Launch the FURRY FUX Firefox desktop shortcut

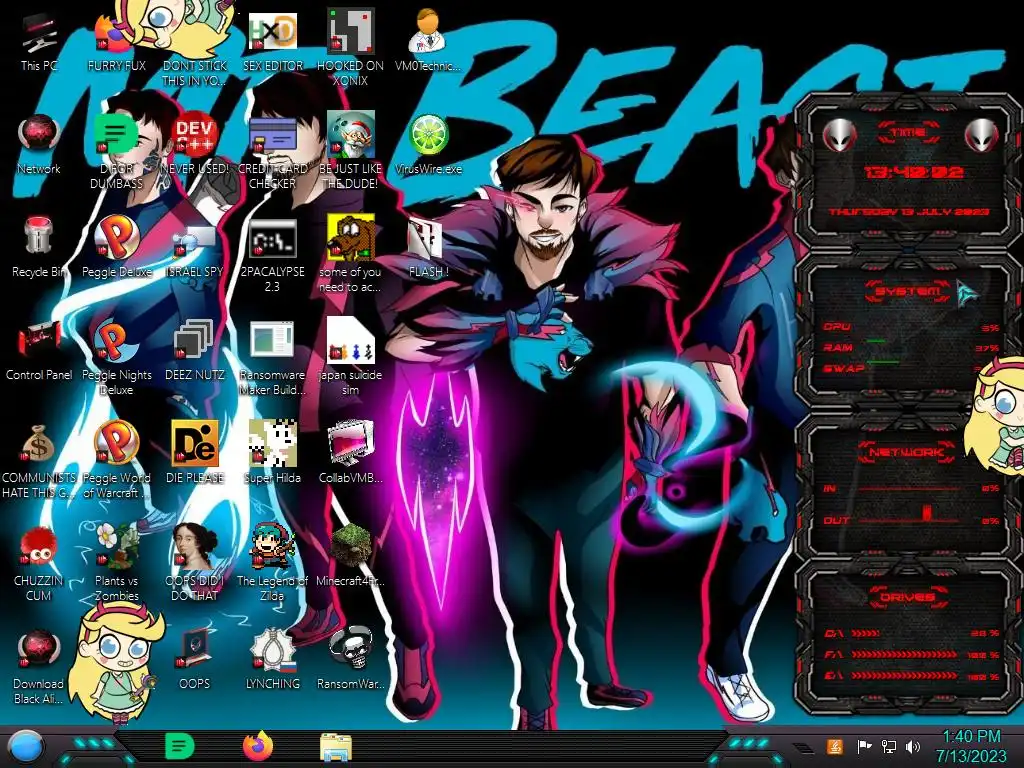tap(116, 42)
